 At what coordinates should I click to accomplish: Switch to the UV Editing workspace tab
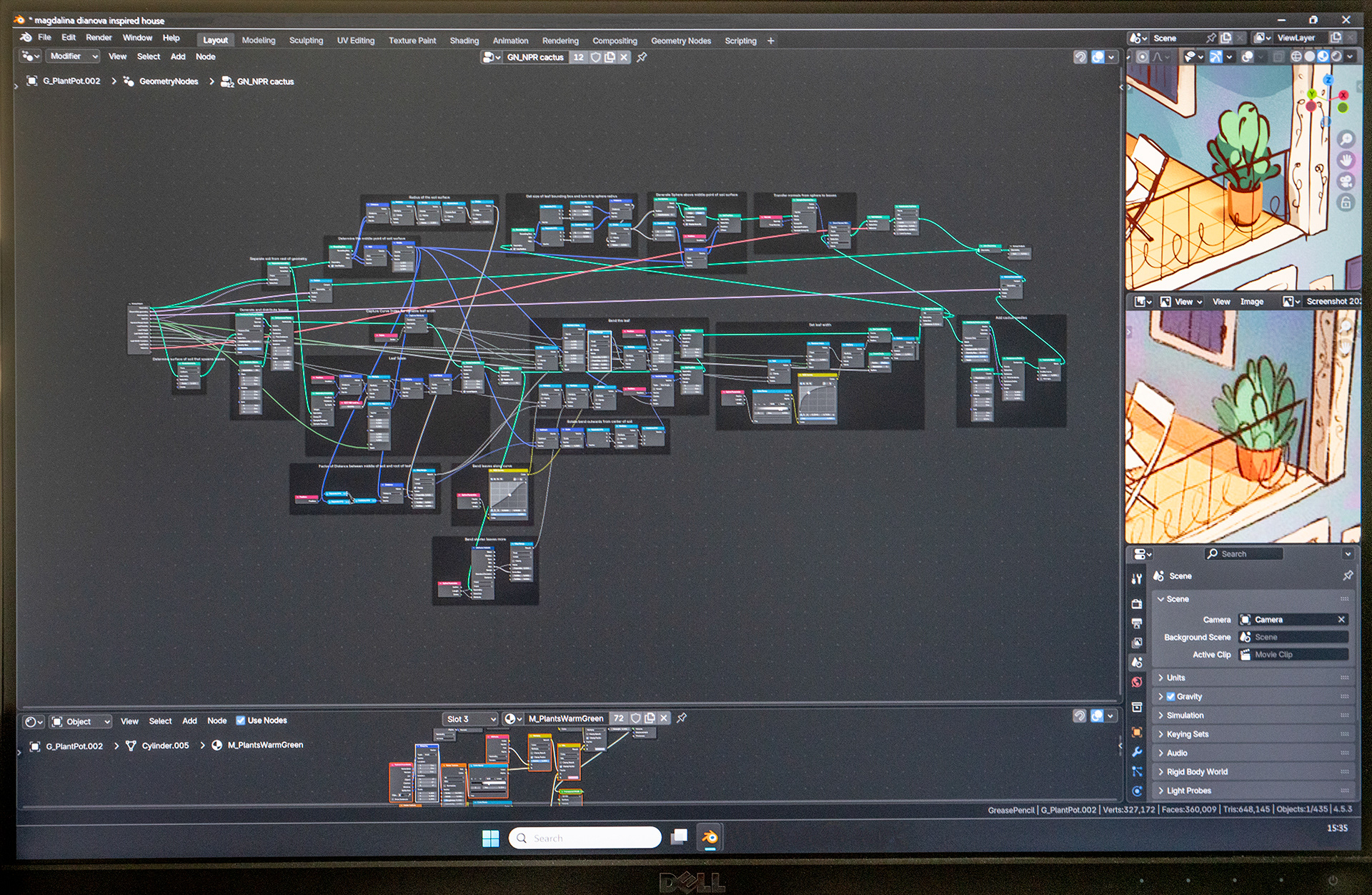(x=355, y=41)
